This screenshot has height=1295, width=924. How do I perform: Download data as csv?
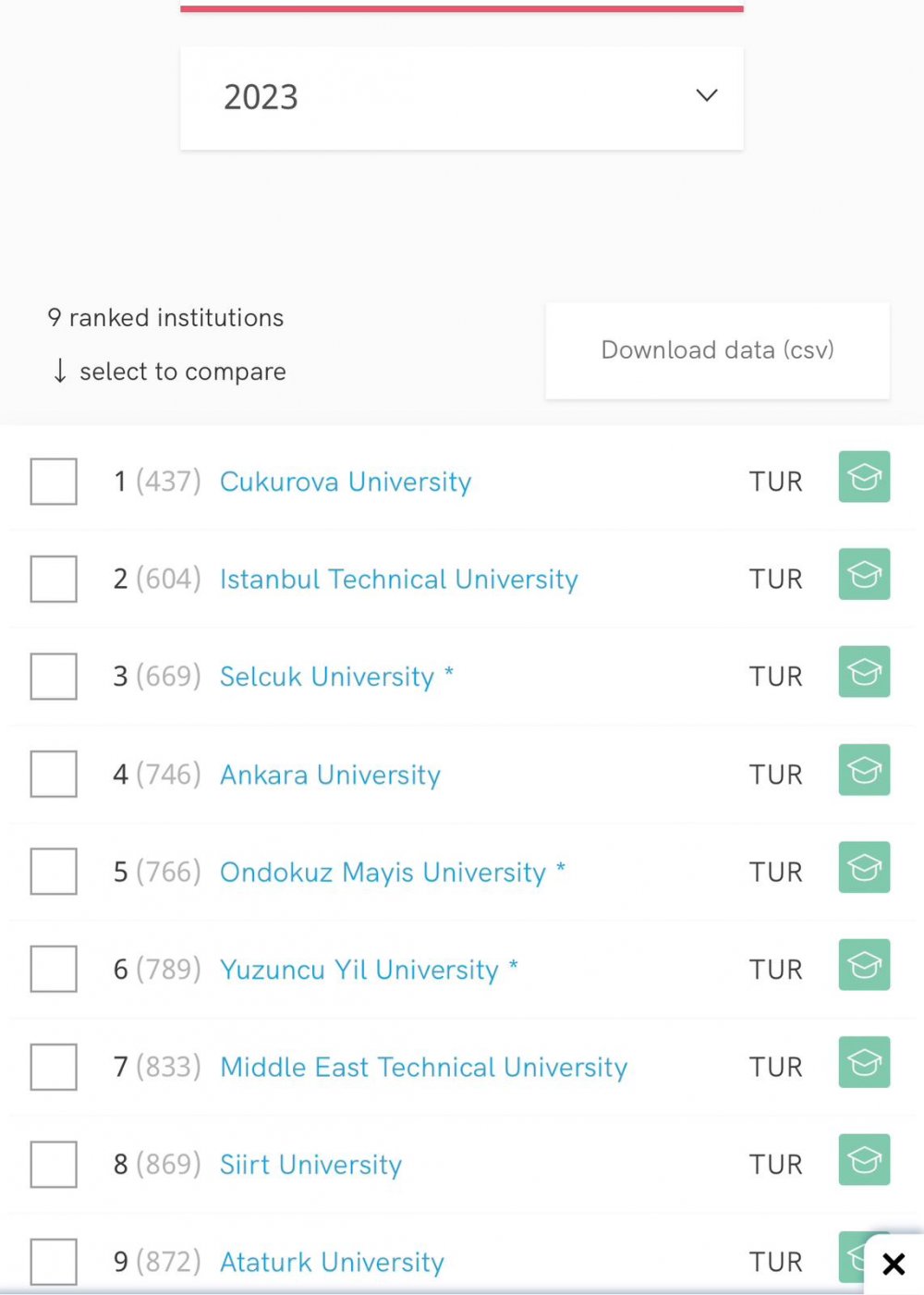(718, 350)
